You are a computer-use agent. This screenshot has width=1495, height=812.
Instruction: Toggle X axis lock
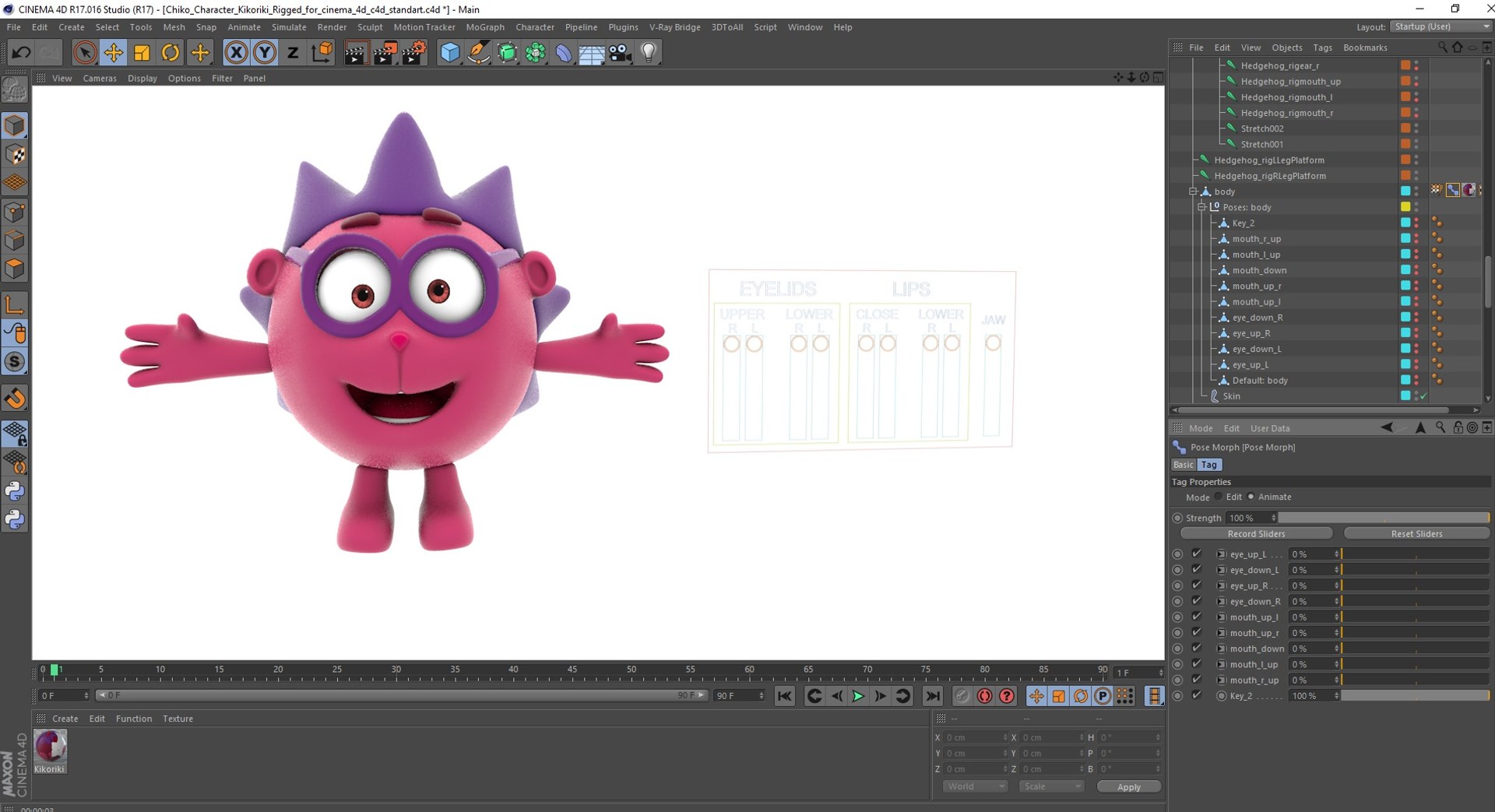(x=236, y=53)
